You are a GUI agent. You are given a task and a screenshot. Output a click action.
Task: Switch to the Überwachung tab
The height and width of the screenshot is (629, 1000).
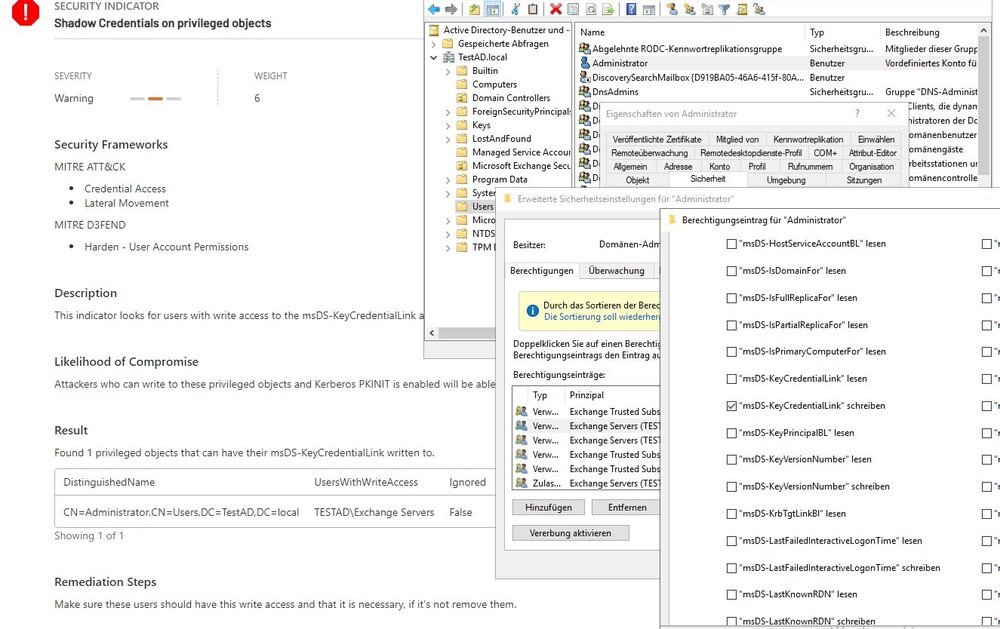tap(616, 271)
